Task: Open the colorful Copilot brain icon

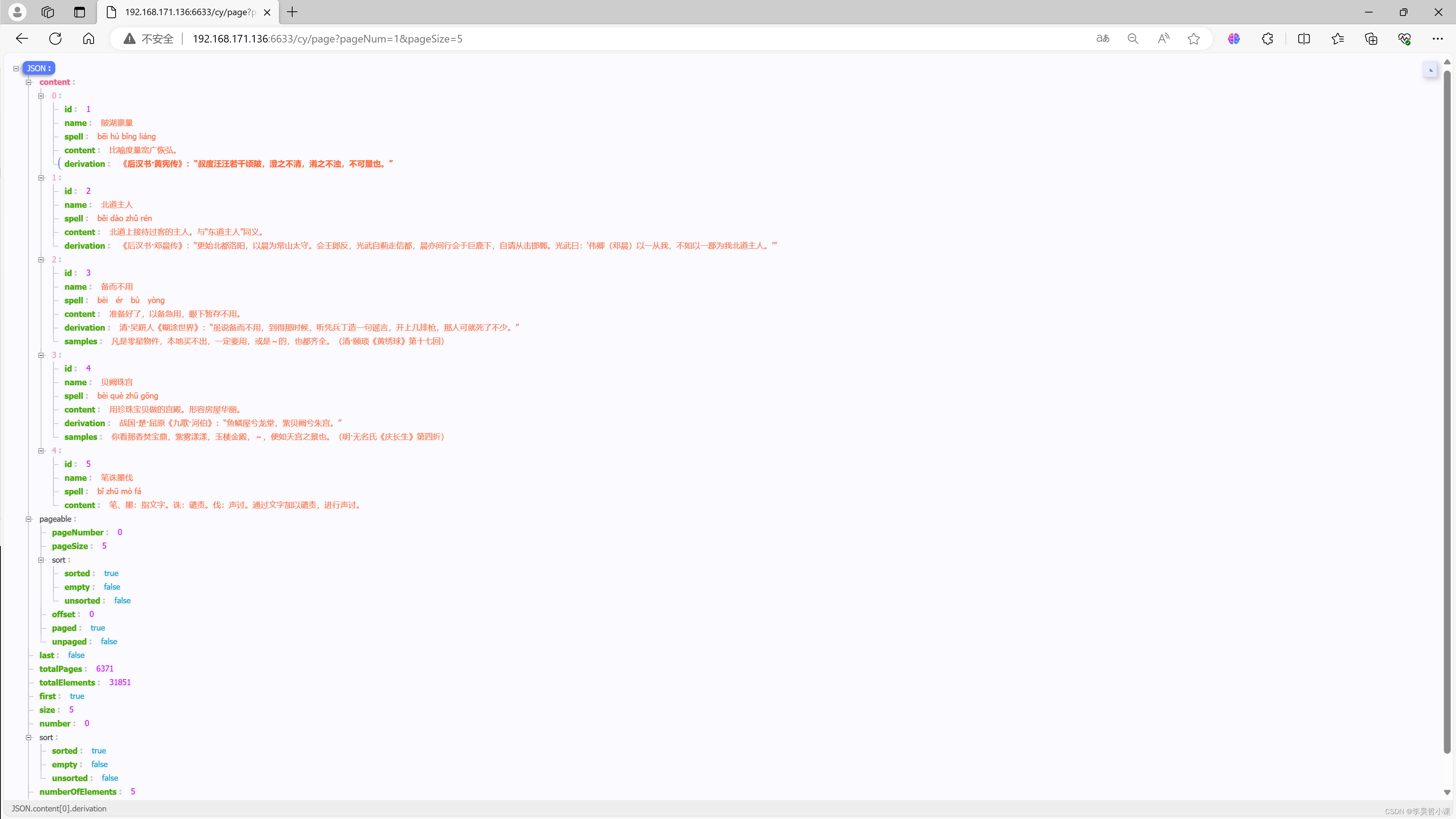Action: [1234, 38]
